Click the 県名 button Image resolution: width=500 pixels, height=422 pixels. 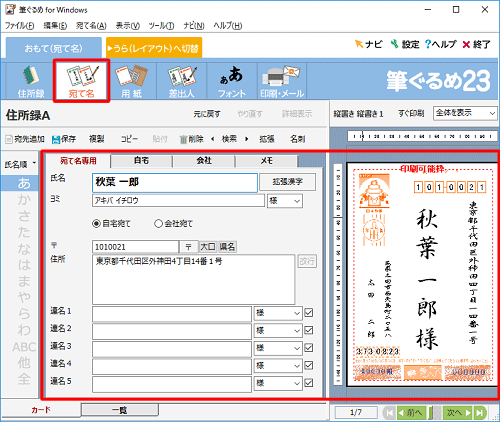(227, 247)
